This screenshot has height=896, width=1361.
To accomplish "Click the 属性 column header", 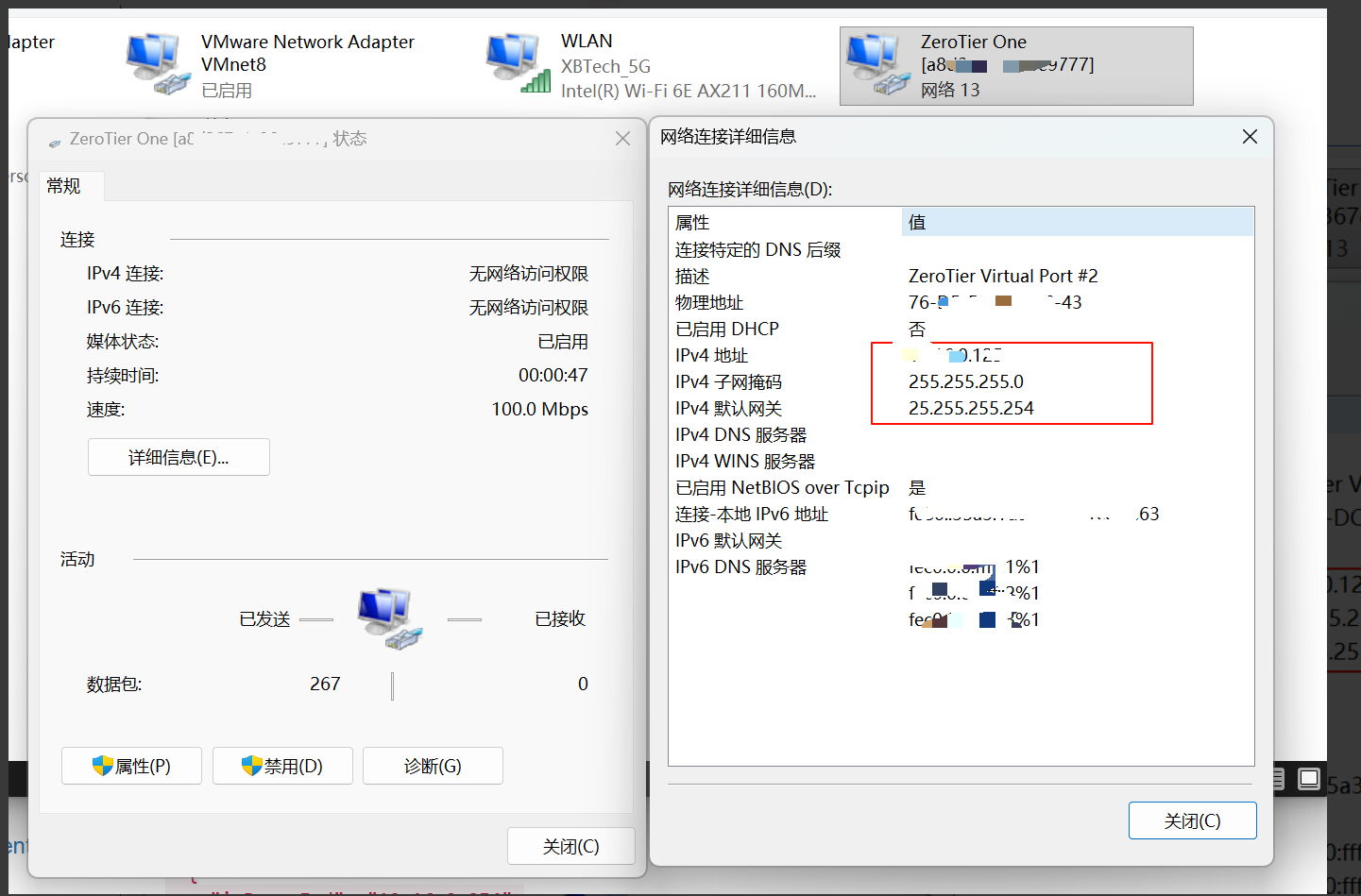I will coord(785,222).
